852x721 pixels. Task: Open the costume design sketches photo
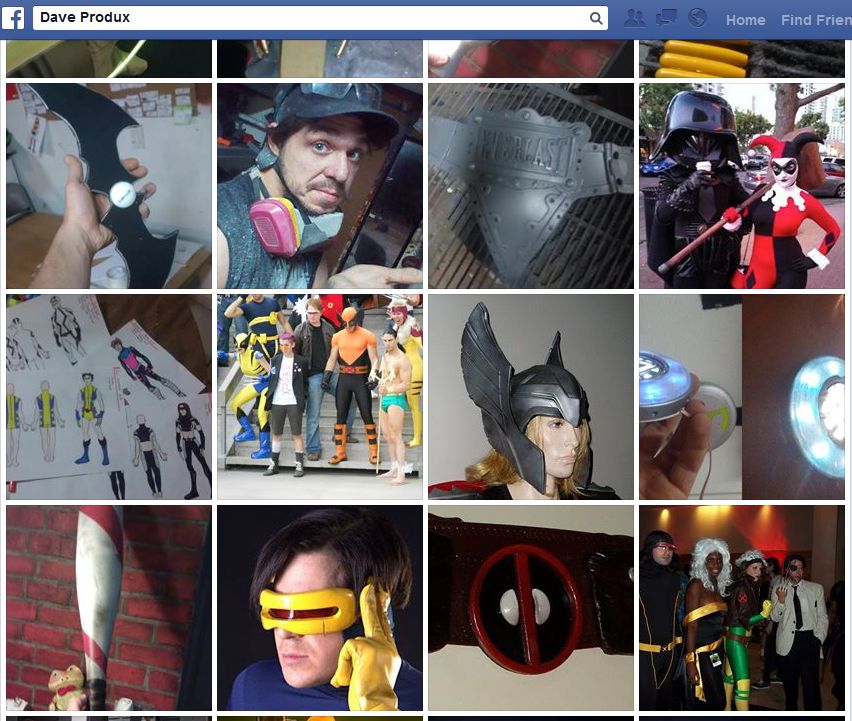coord(109,397)
